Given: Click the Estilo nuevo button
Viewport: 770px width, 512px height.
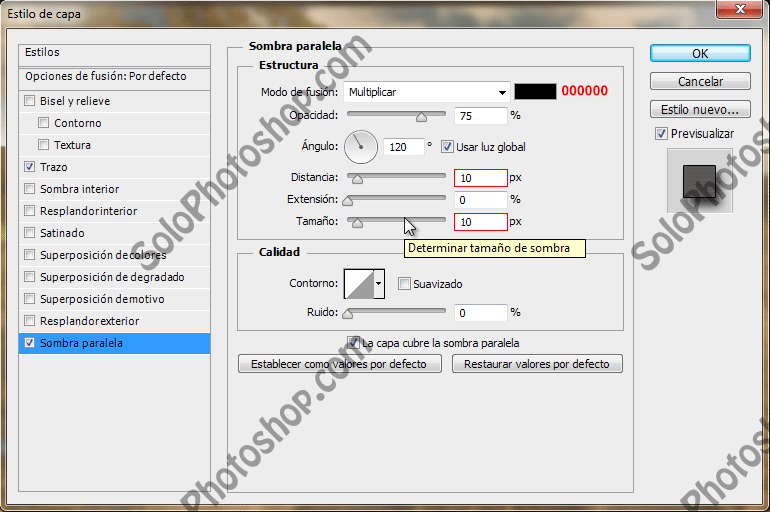Looking at the screenshot, I should click(700, 109).
